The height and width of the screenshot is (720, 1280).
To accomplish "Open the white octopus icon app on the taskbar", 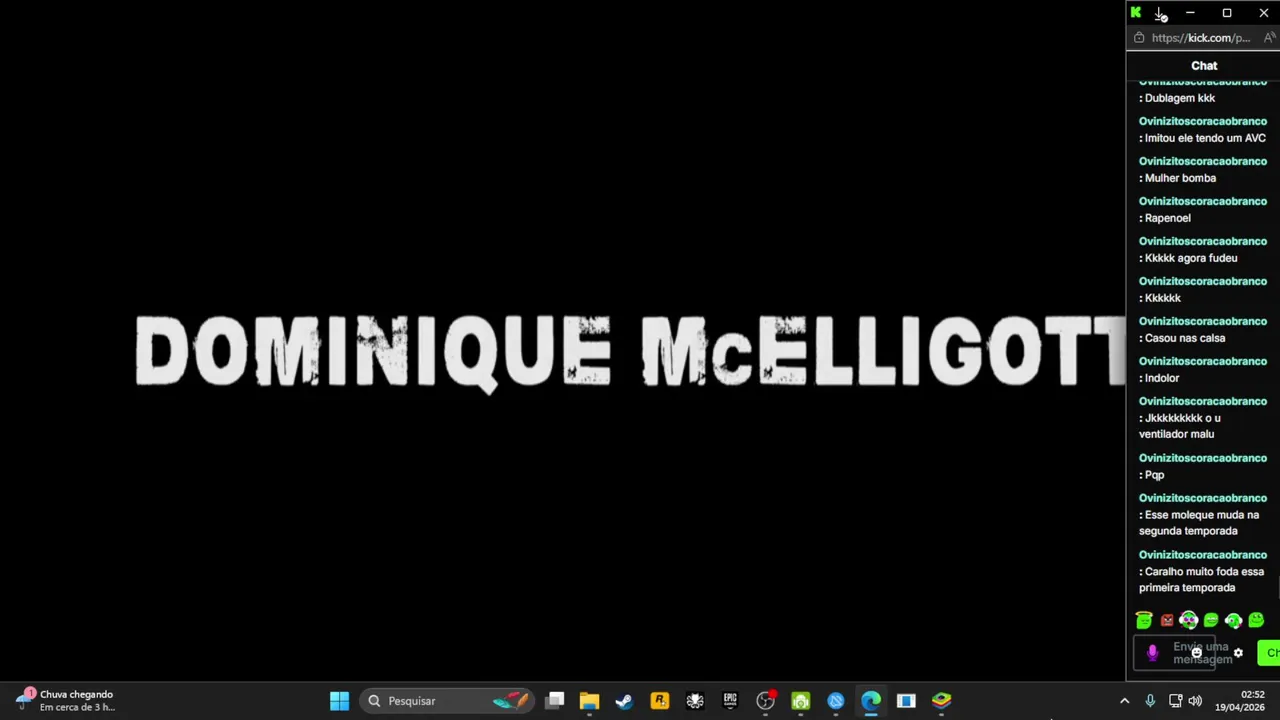I will [x=695, y=701].
